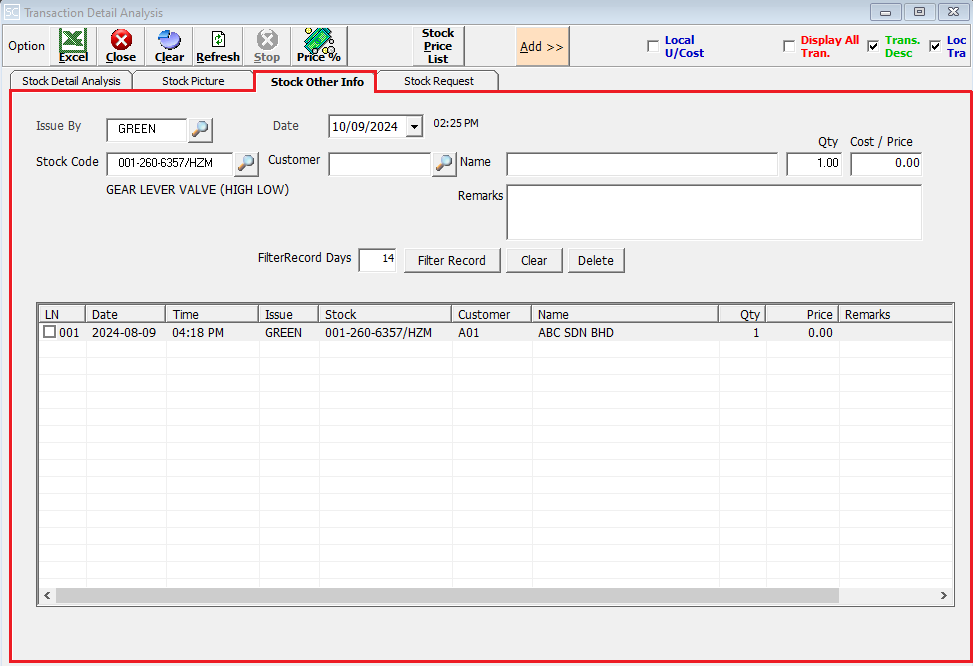Open the Stock Request tab

(439, 81)
